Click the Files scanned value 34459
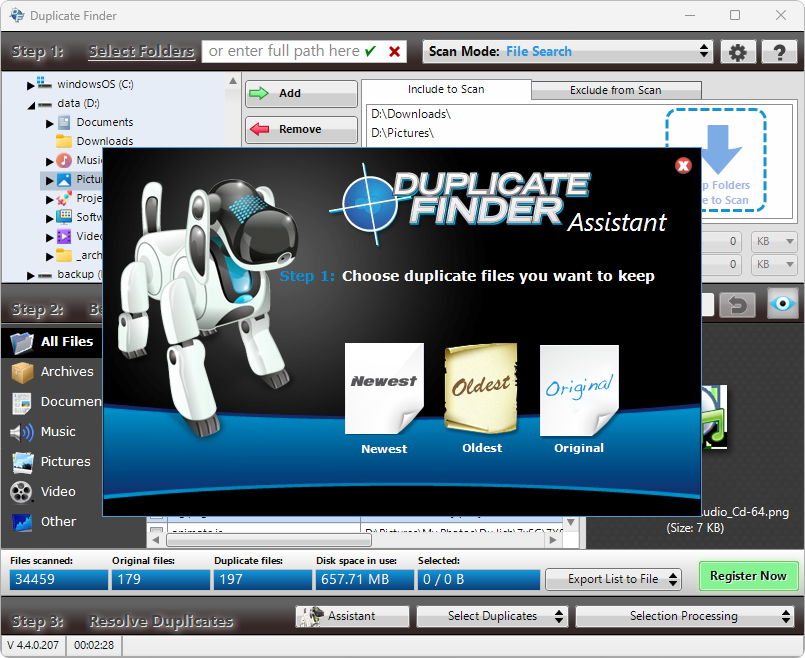Screen dimensions: 805x658 (x=59, y=579)
